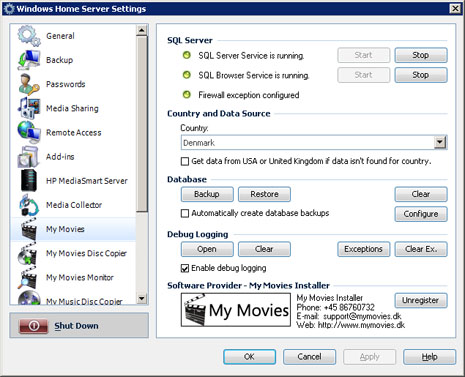
Task: Click sidebar scrollbar up arrow
Action: (142, 30)
